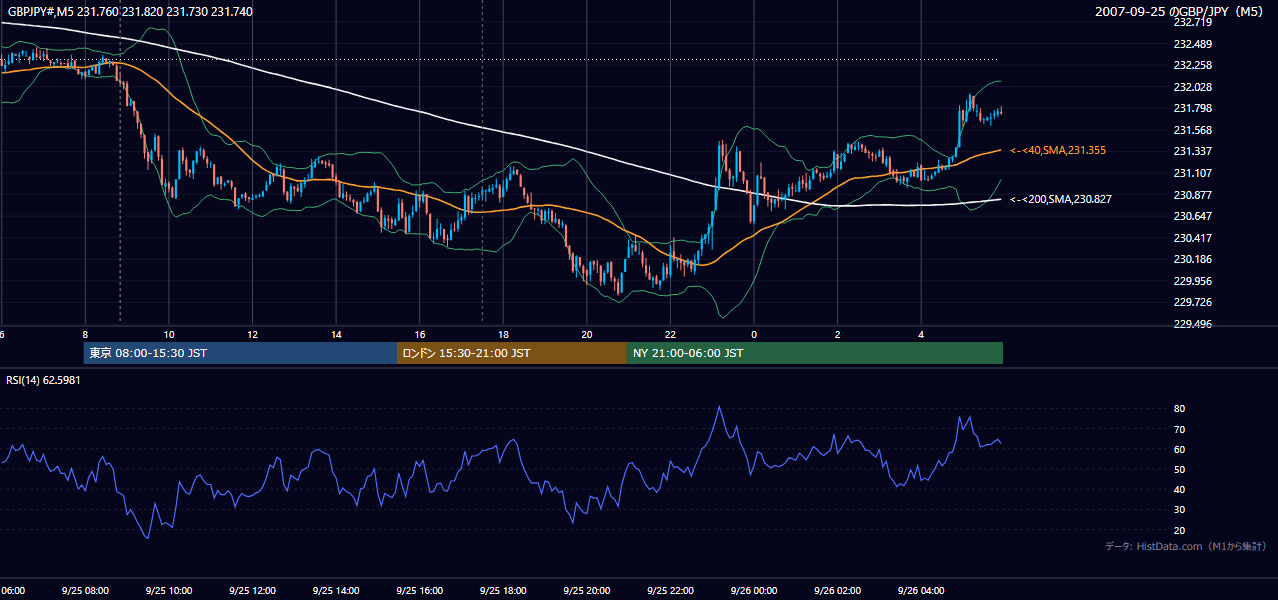Screen dimensions: 1278x600
Task: Click price axis value 232.028
Action: coord(1192,87)
